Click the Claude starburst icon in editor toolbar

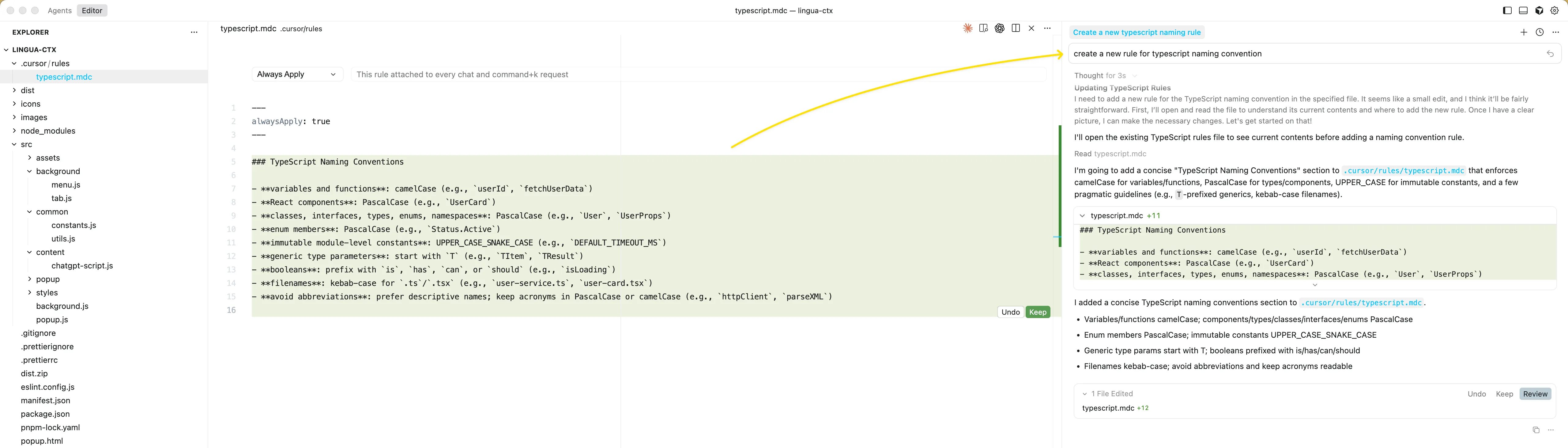coord(967,28)
